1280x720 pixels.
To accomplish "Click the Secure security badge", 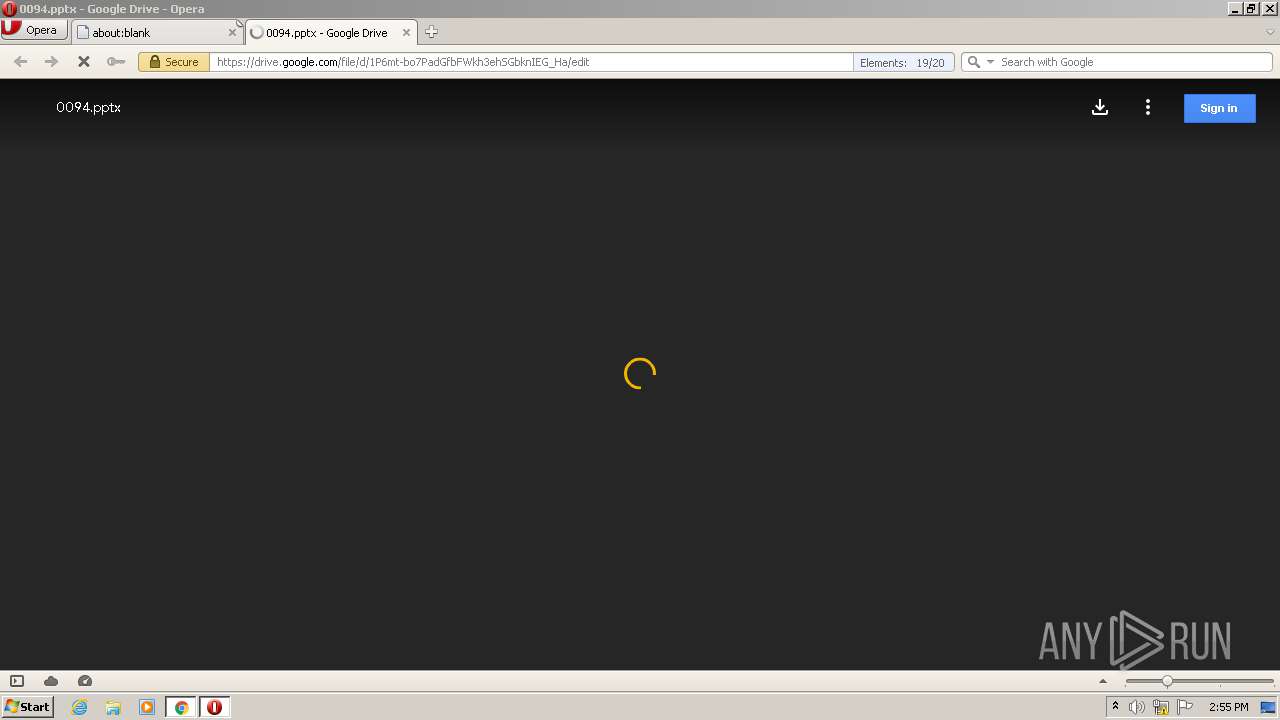I will [174, 62].
